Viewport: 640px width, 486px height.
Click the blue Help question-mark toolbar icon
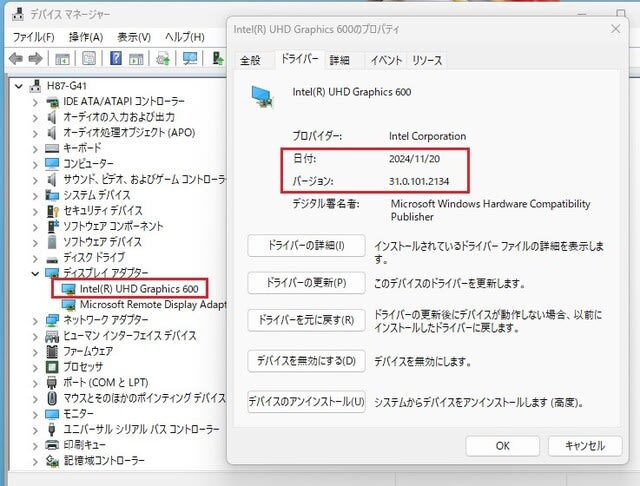[116, 58]
